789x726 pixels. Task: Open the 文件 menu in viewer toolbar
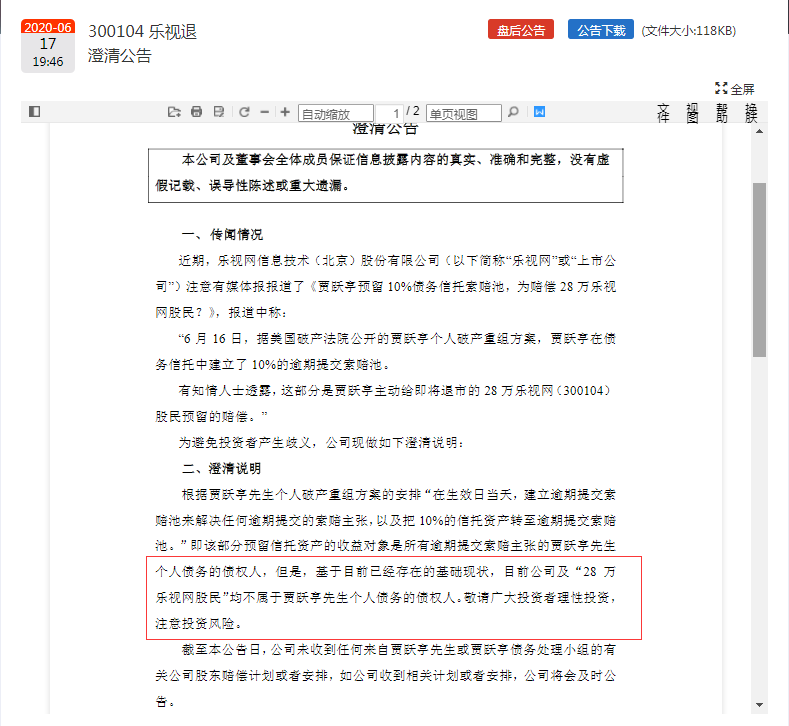point(663,113)
